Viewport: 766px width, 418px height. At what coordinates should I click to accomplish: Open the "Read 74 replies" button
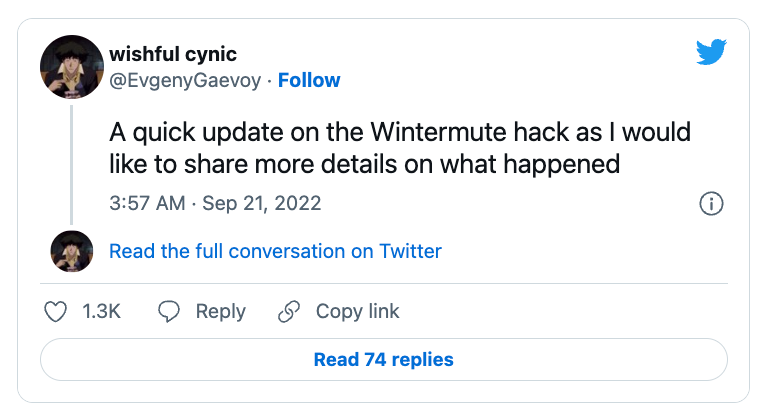(x=383, y=359)
